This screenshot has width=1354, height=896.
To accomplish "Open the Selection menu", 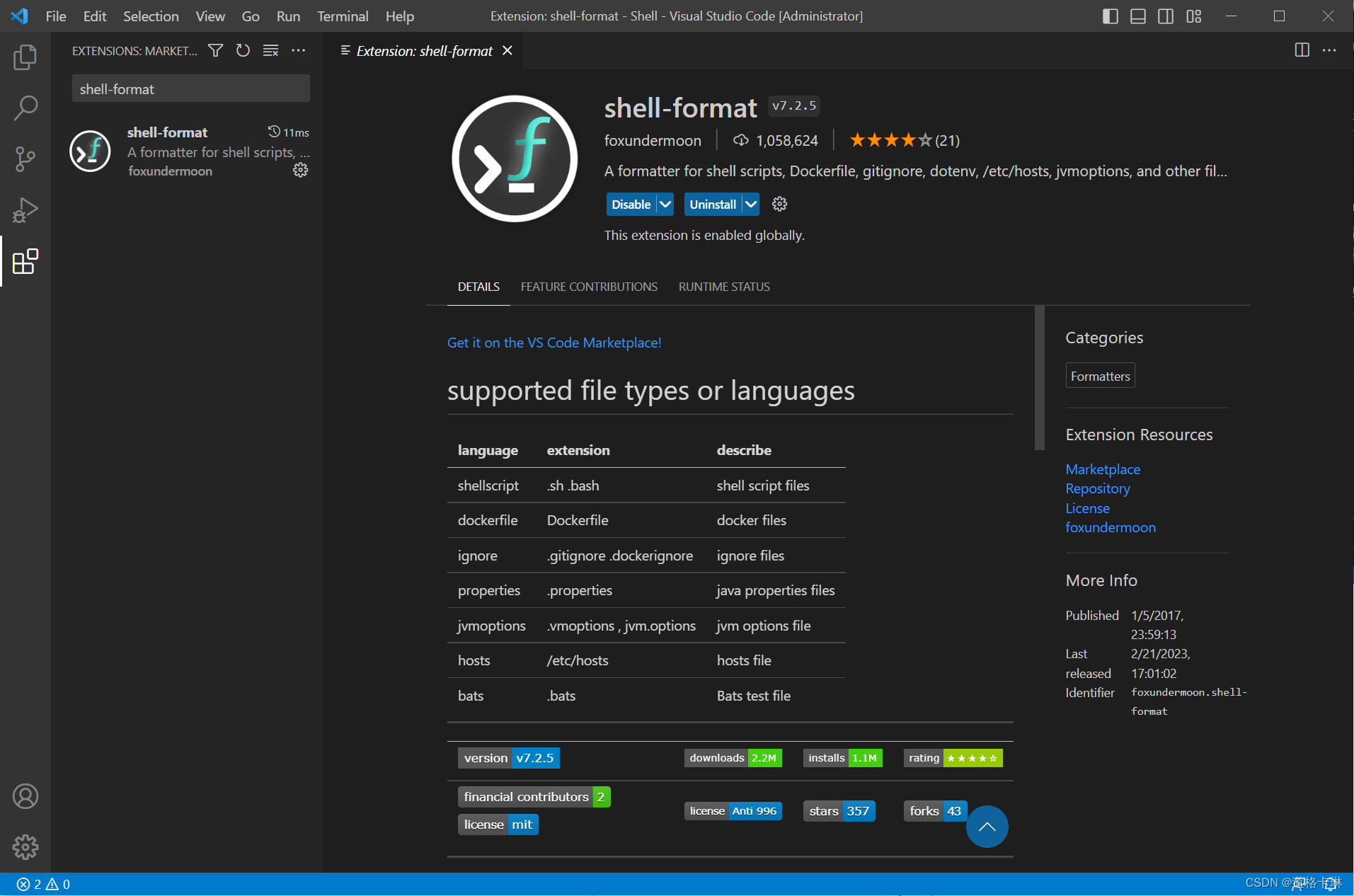I will tap(151, 16).
